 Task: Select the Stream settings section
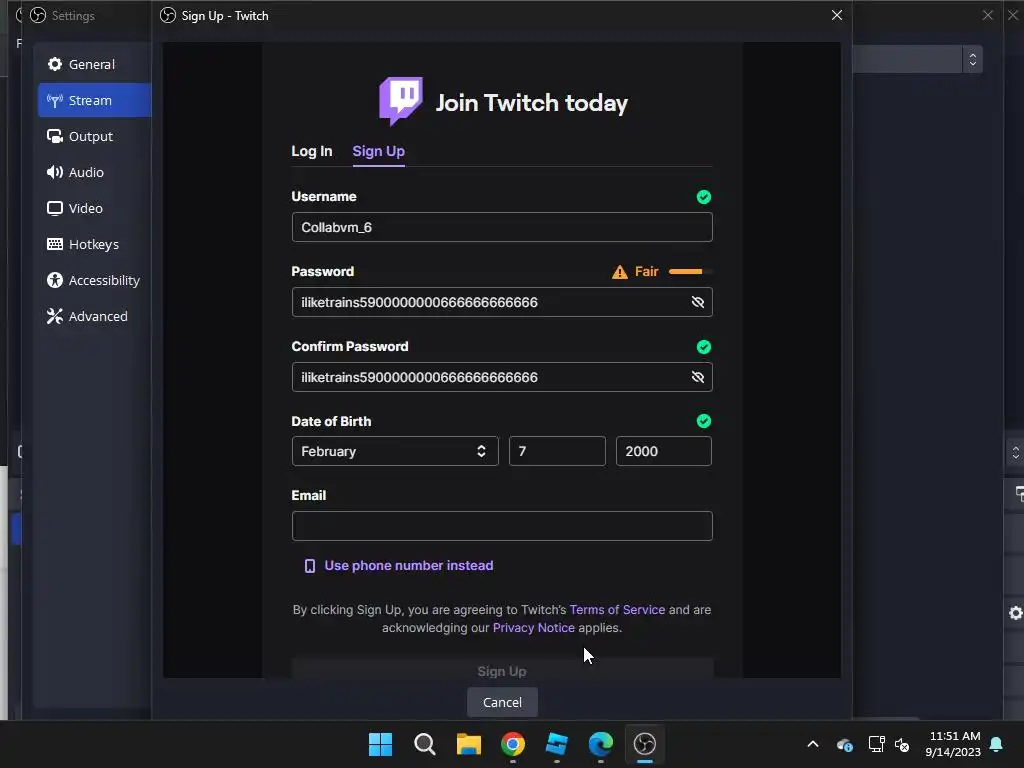click(94, 100)
